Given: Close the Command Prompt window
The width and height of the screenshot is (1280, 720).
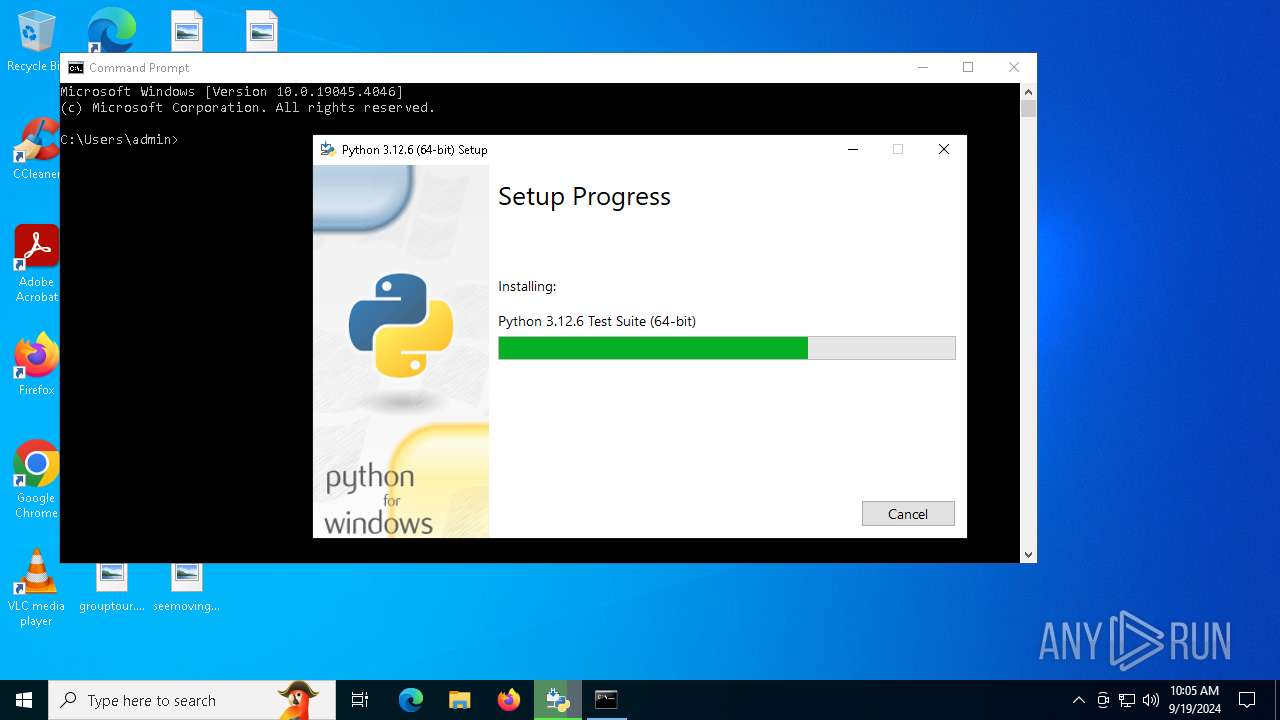Looking at the screenshot, I should click(x=1014, y=68).
